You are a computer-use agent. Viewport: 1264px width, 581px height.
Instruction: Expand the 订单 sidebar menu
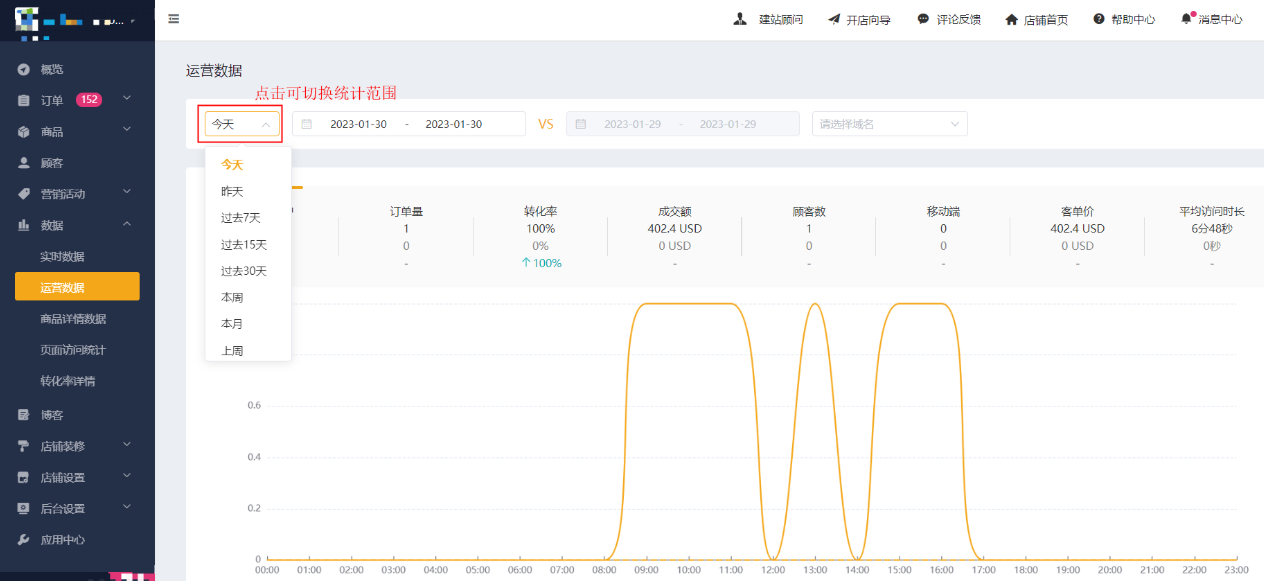[127, 99]
